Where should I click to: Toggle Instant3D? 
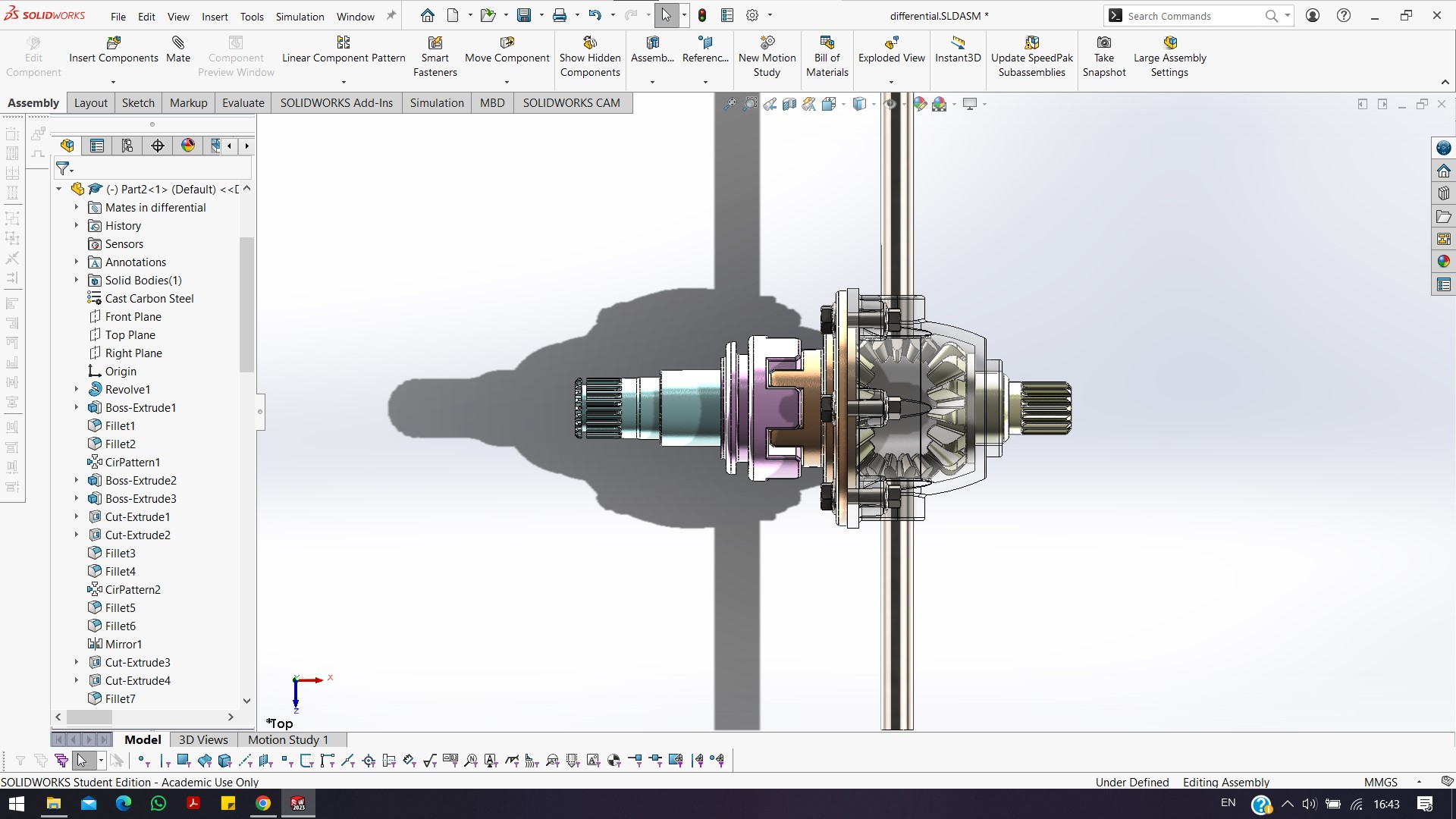(958, 49)
